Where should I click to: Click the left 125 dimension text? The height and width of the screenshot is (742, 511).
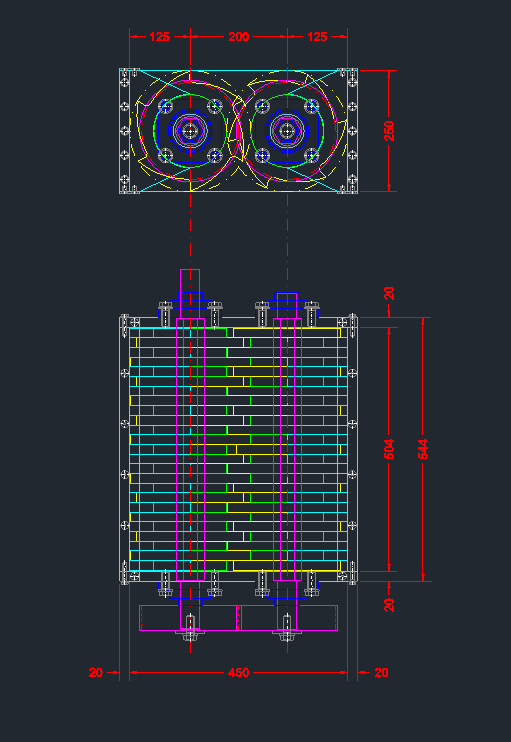[159, 36]
